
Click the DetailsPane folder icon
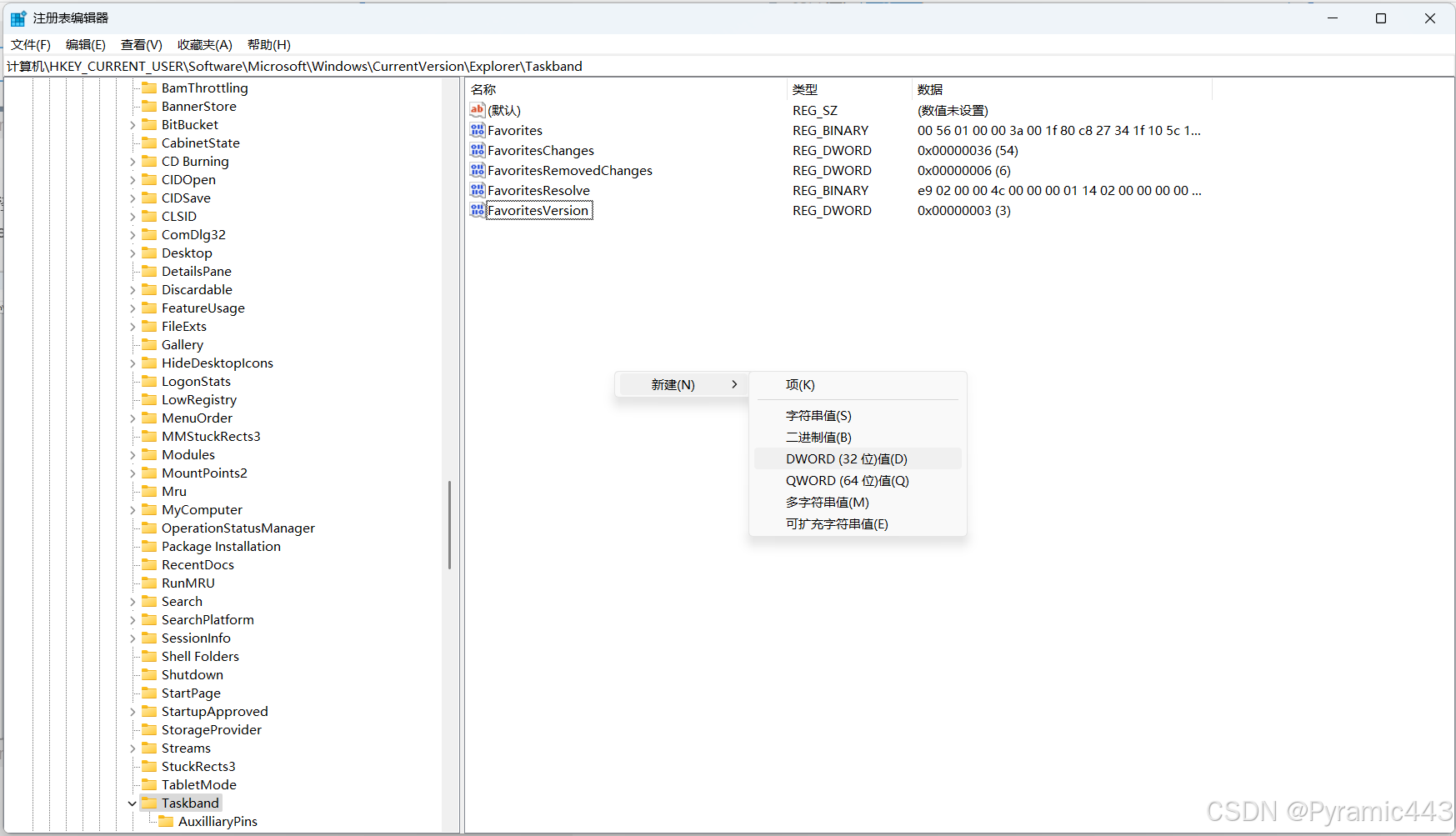149,271
